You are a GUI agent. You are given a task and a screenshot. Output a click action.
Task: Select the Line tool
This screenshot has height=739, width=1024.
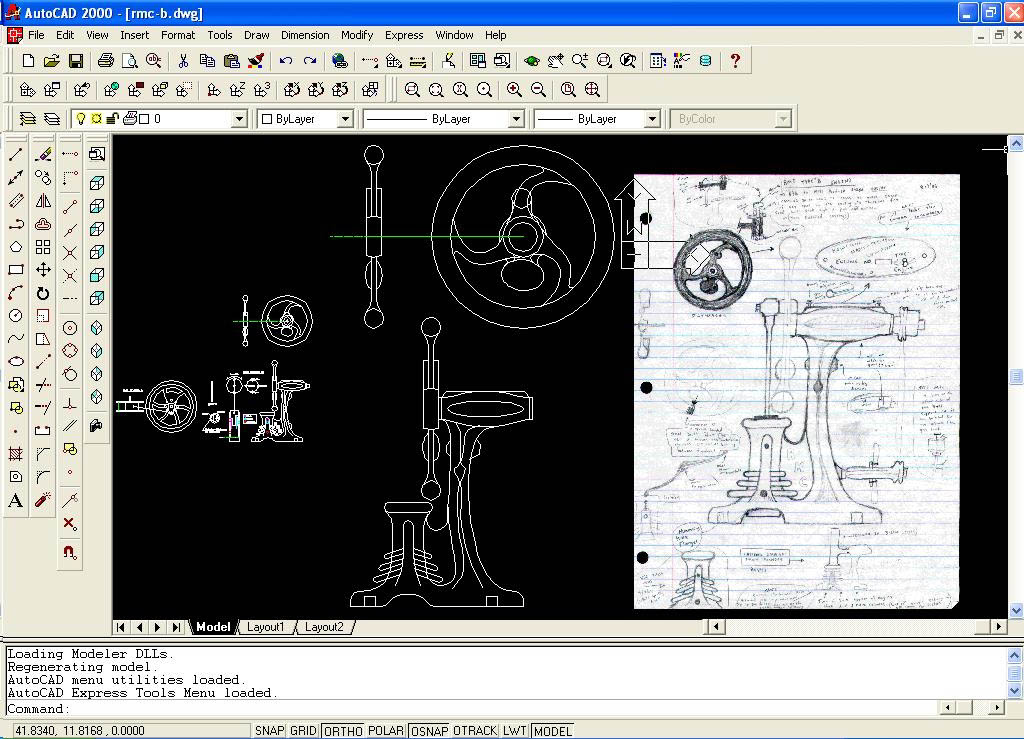[14, 155]
